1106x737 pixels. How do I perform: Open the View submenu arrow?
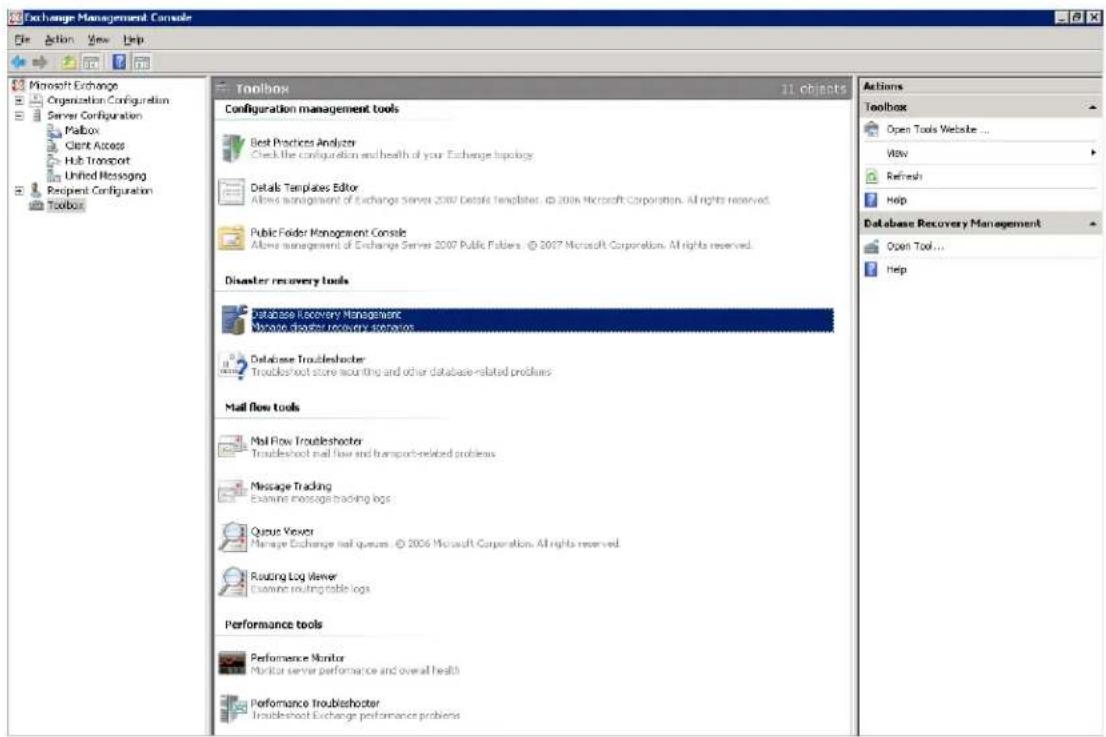click(x=1093, y=152)
